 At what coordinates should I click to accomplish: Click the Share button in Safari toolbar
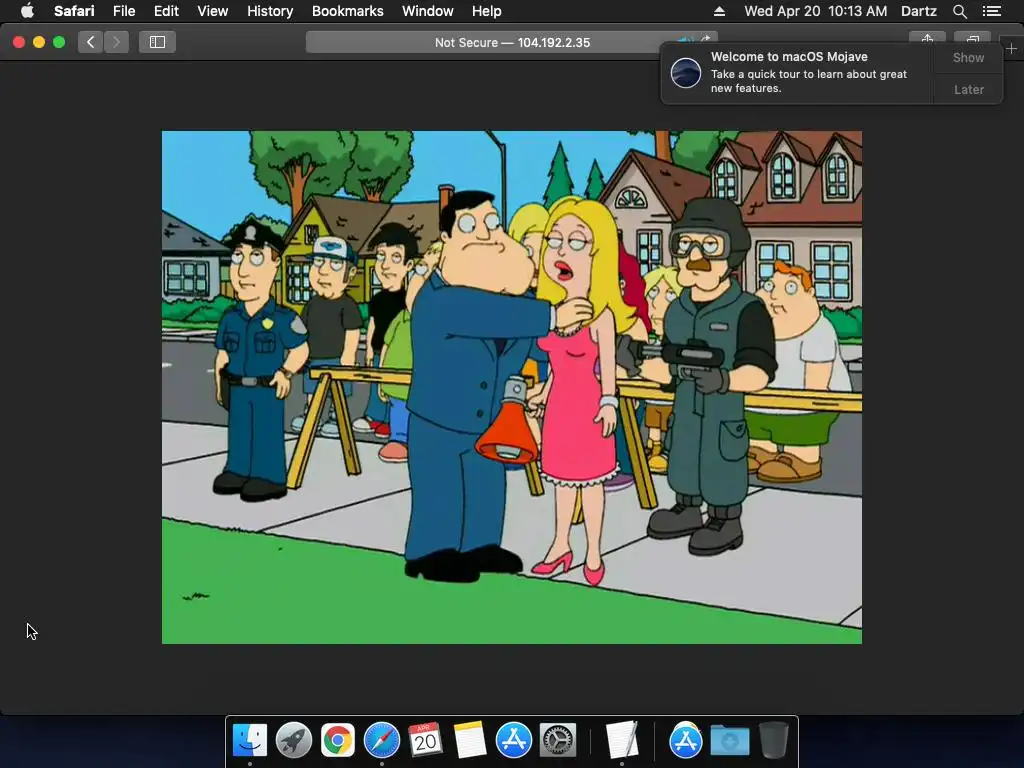point(927,38)
